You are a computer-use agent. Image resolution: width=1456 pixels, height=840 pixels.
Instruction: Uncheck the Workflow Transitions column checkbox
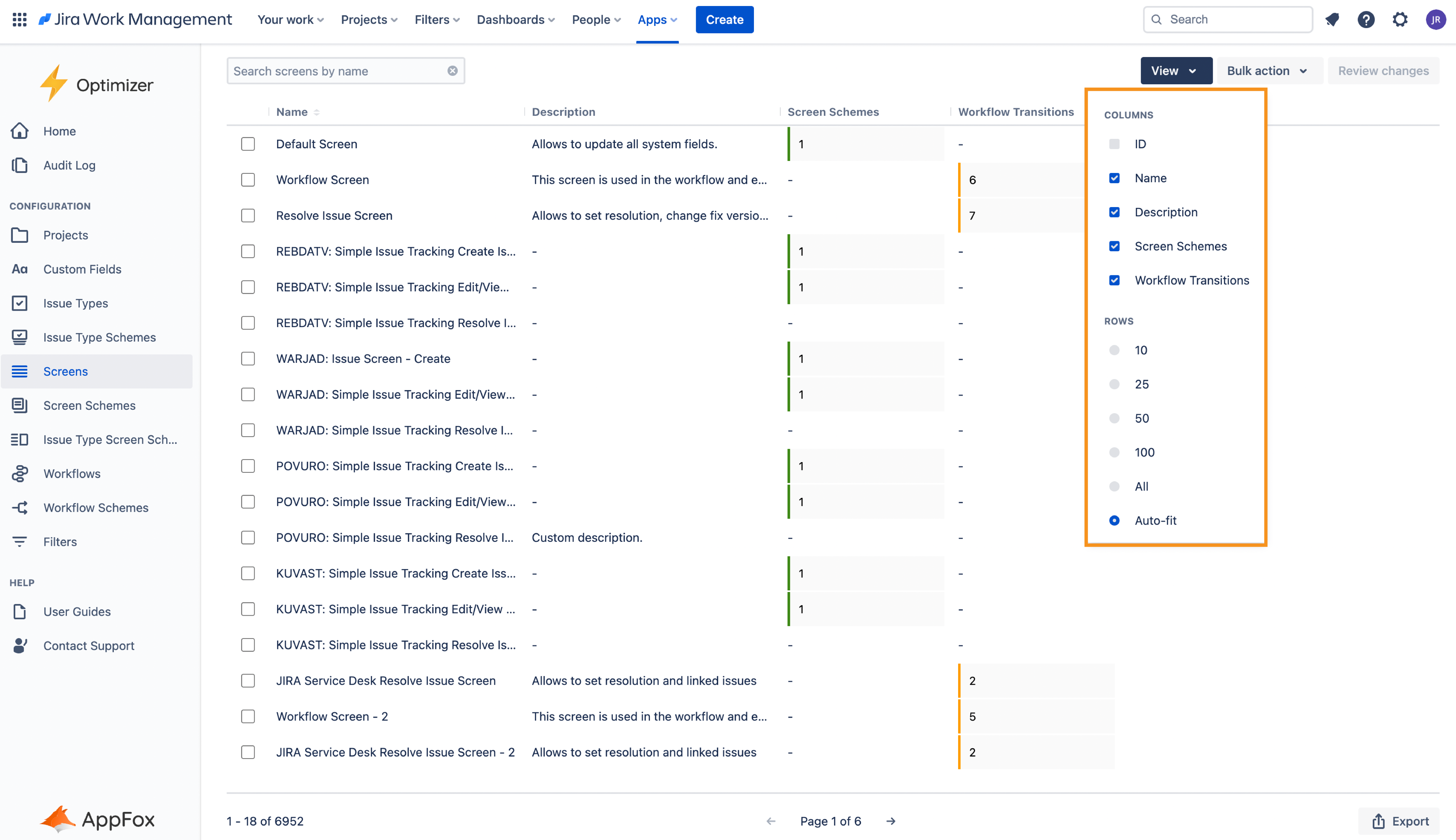(1114, 280)
